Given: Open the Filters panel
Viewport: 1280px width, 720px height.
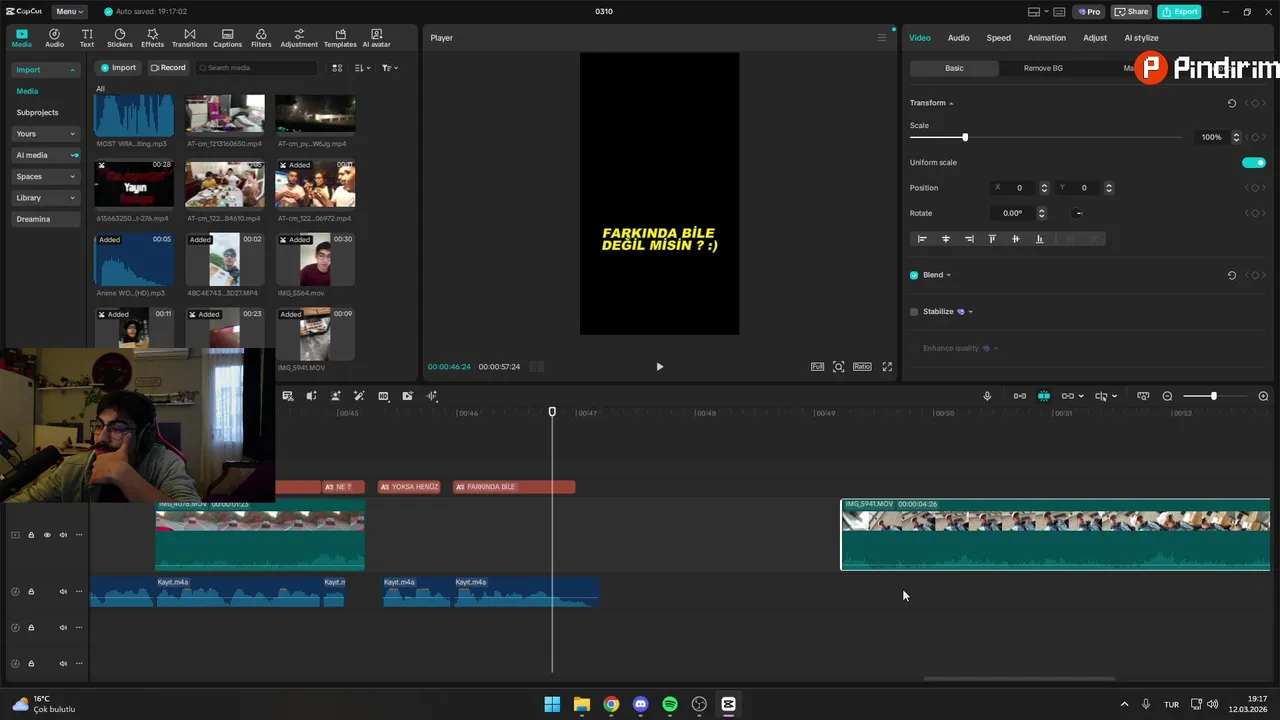Looking at the screenshot, I should coord(261,38).
